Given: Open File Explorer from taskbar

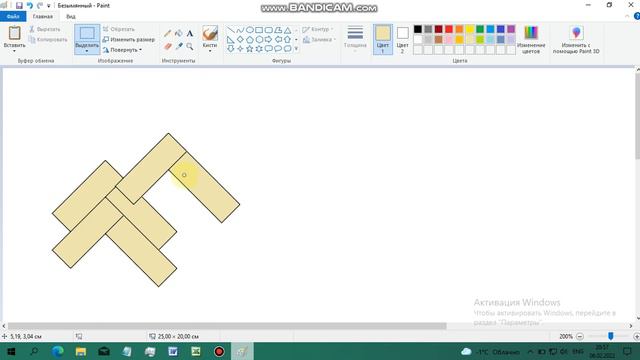Looking at the screenshot, I should pyautogui.click(x=80, y=351).
